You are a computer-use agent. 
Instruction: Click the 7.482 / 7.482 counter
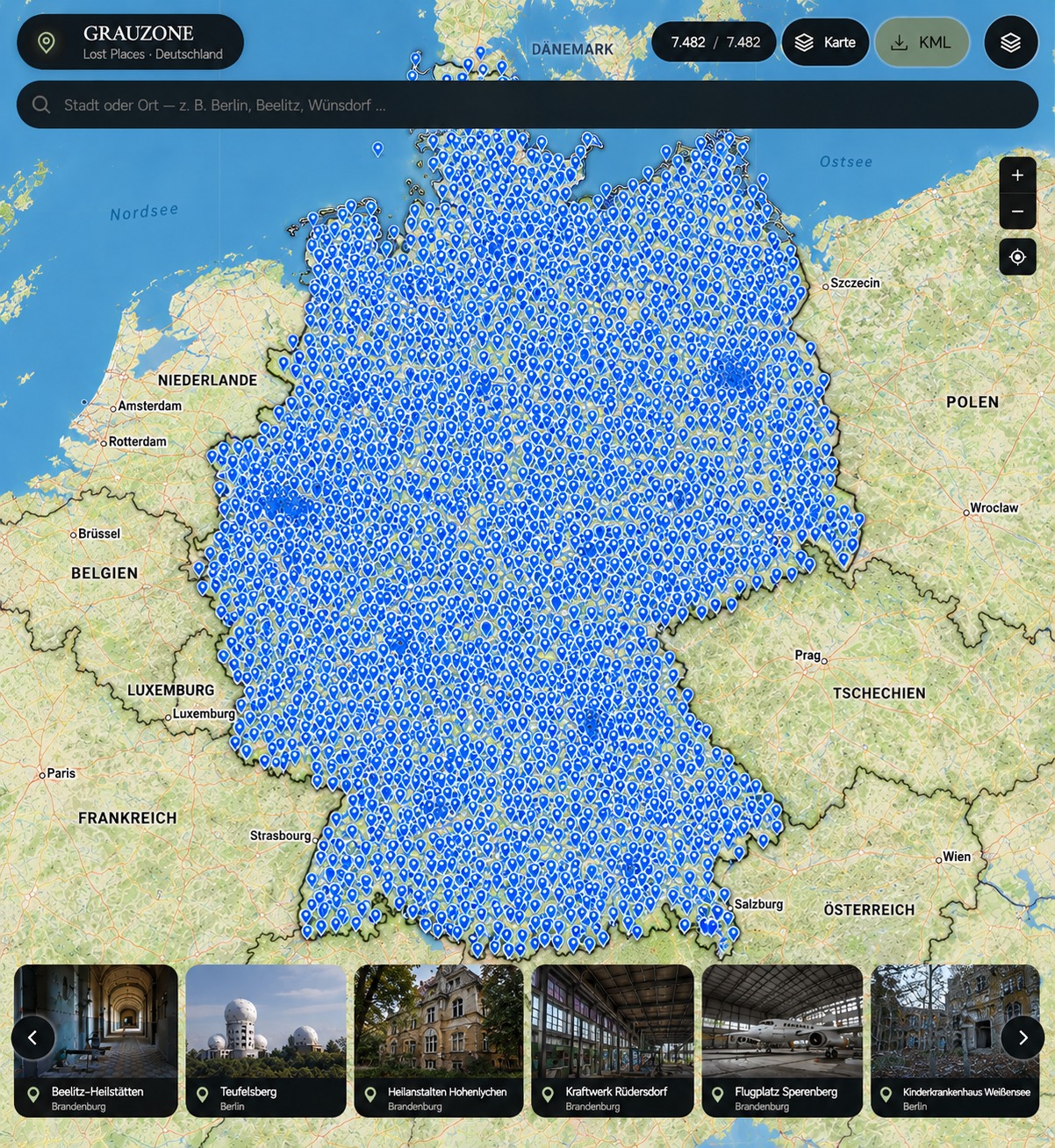click(x=714, y=42)
